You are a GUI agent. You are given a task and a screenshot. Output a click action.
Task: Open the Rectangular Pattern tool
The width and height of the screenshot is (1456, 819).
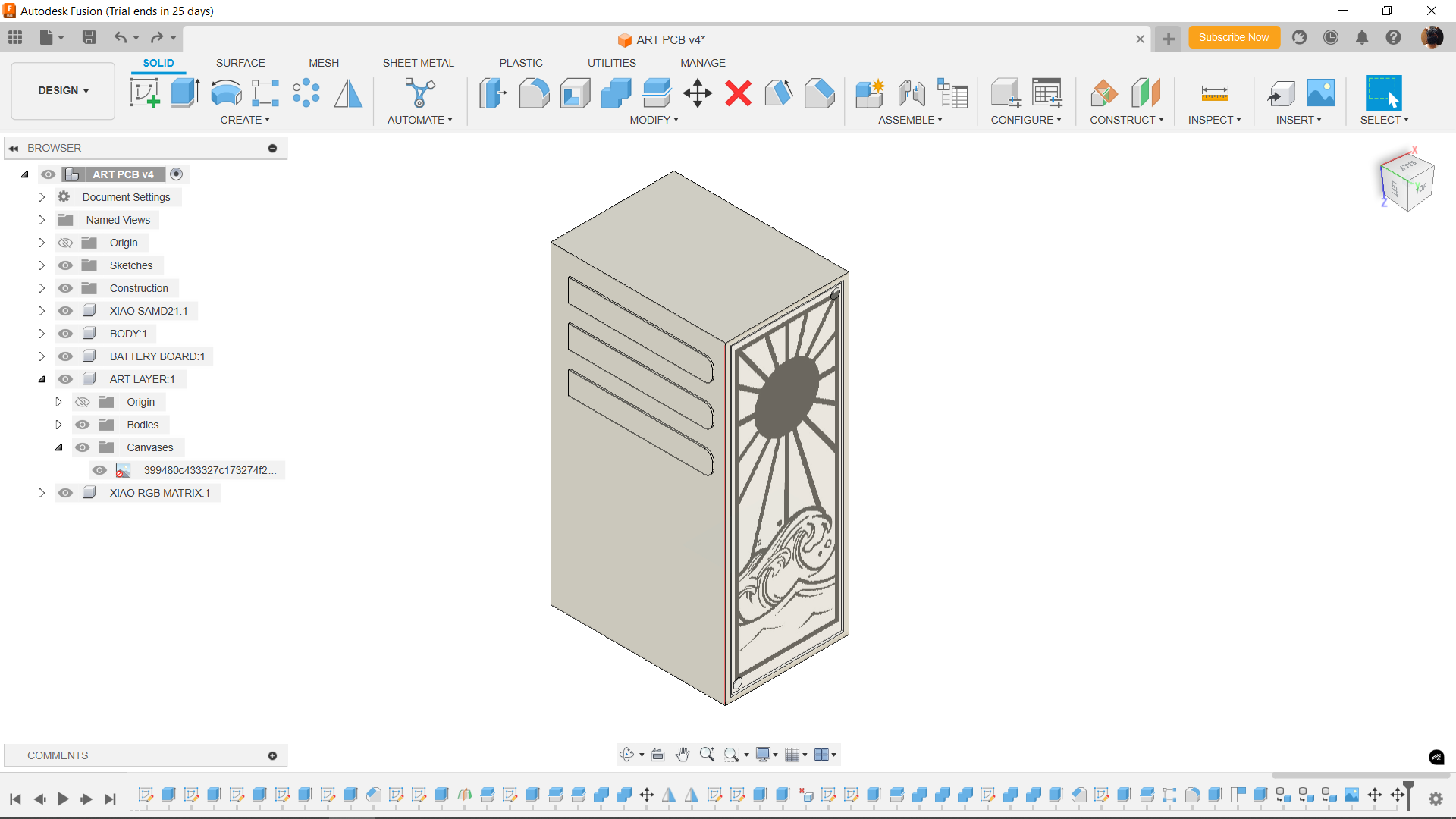click(x=266, y=93)
